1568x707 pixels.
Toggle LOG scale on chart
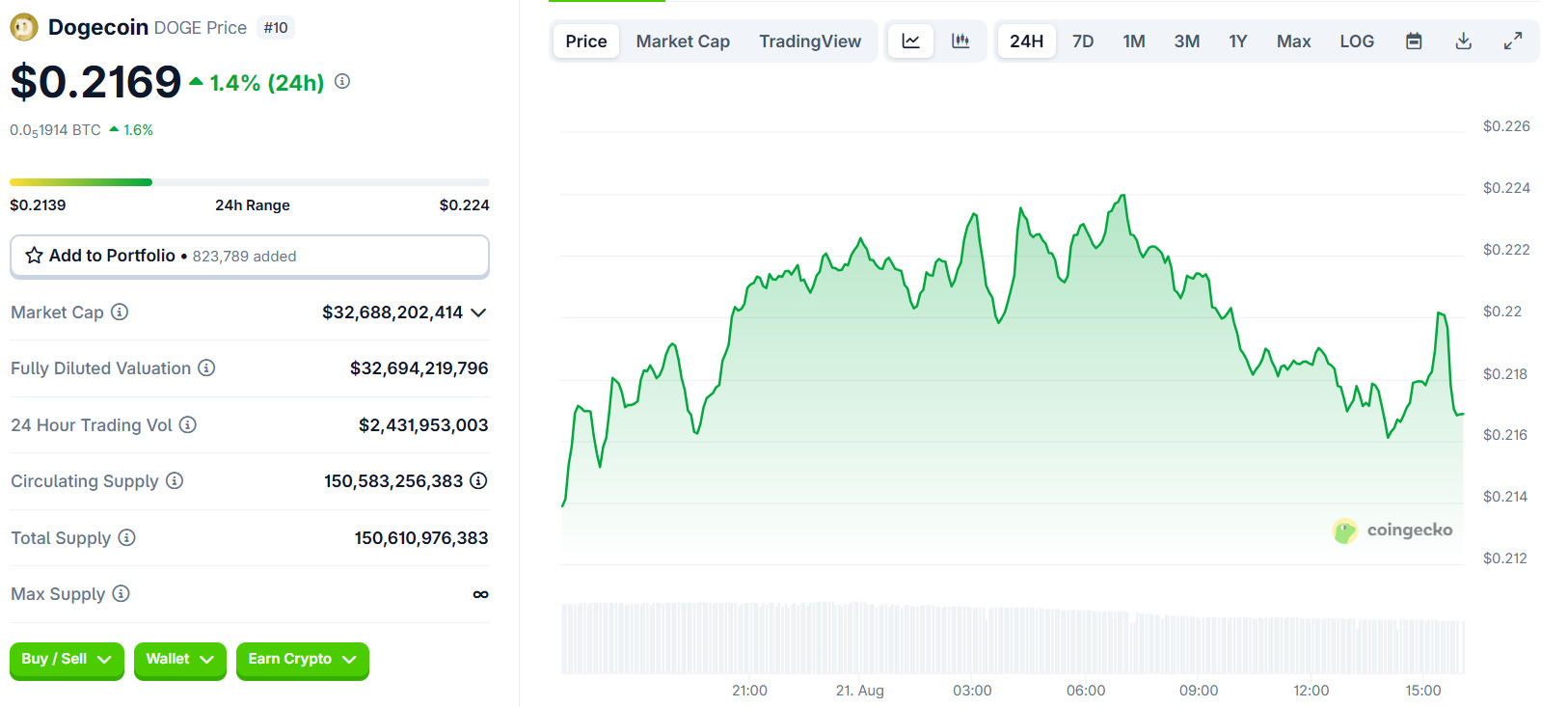(1356, 41)
